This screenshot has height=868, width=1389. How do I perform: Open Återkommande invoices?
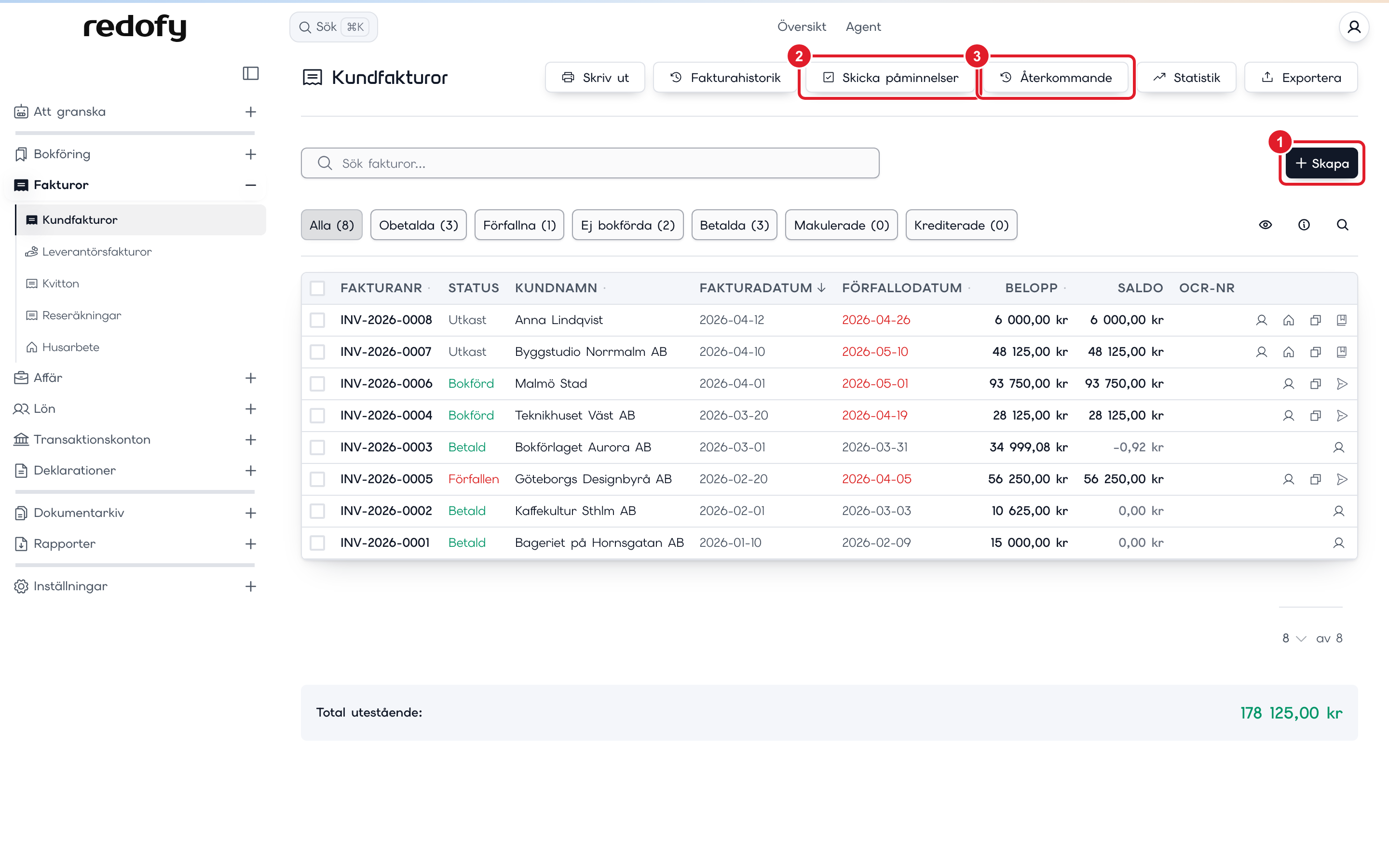[x=1056, y=78]
